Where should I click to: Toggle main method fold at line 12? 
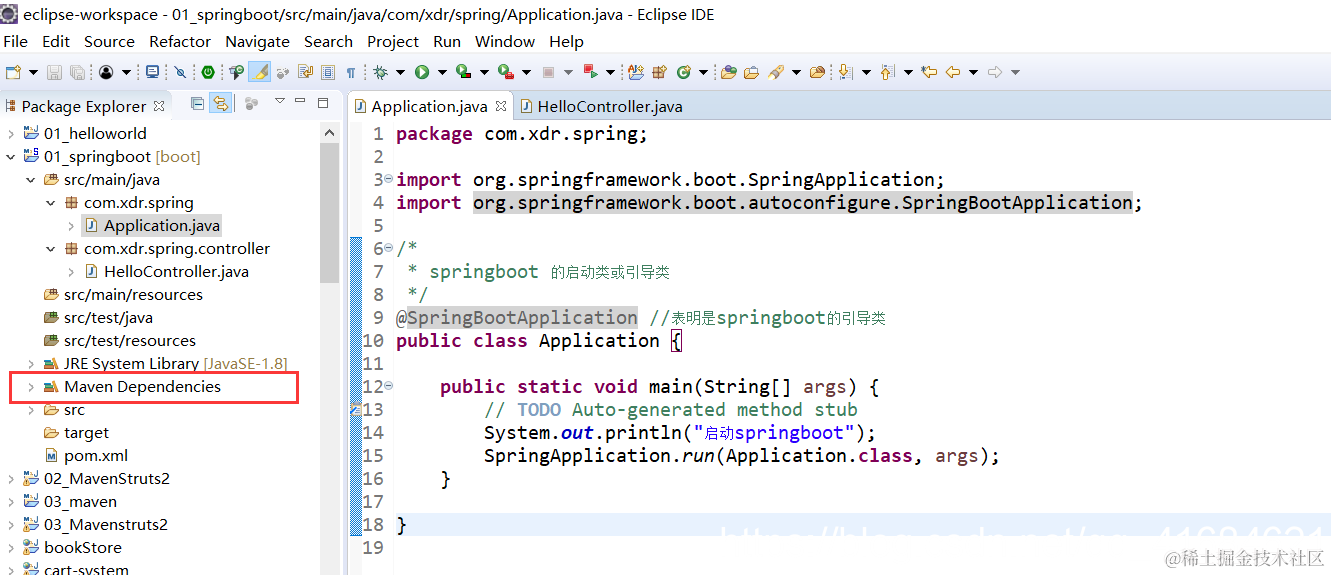[389, 387]
